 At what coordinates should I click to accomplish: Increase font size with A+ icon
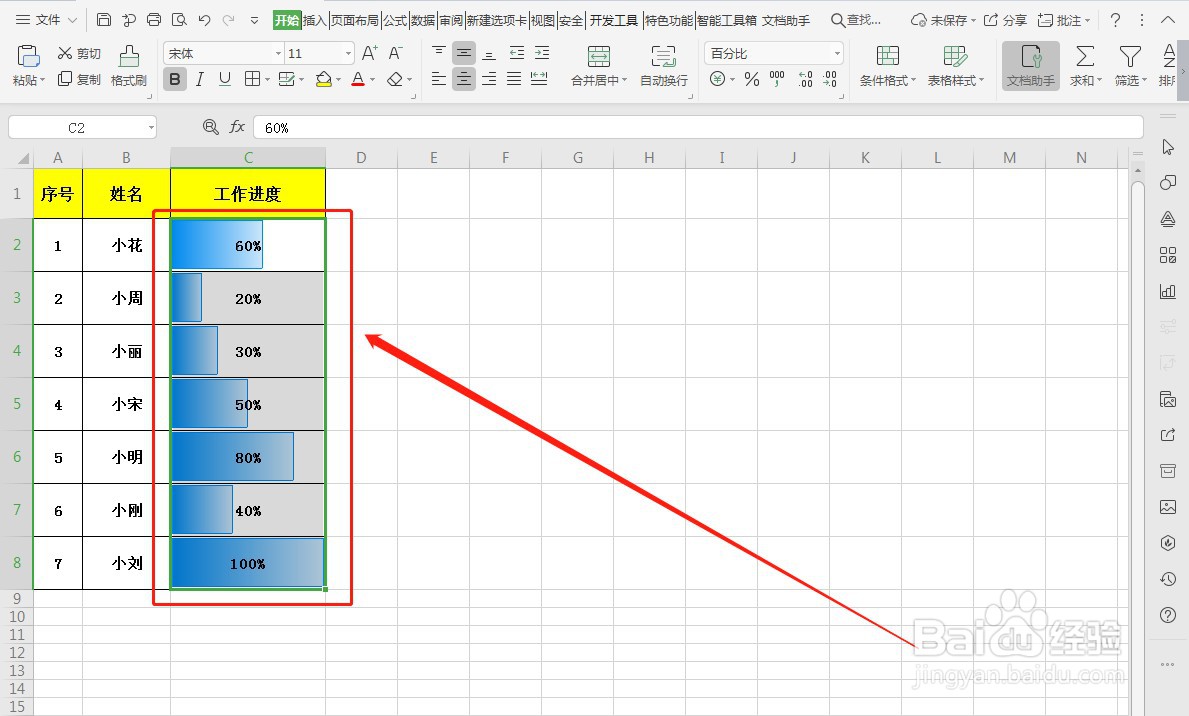click(369, 53)
